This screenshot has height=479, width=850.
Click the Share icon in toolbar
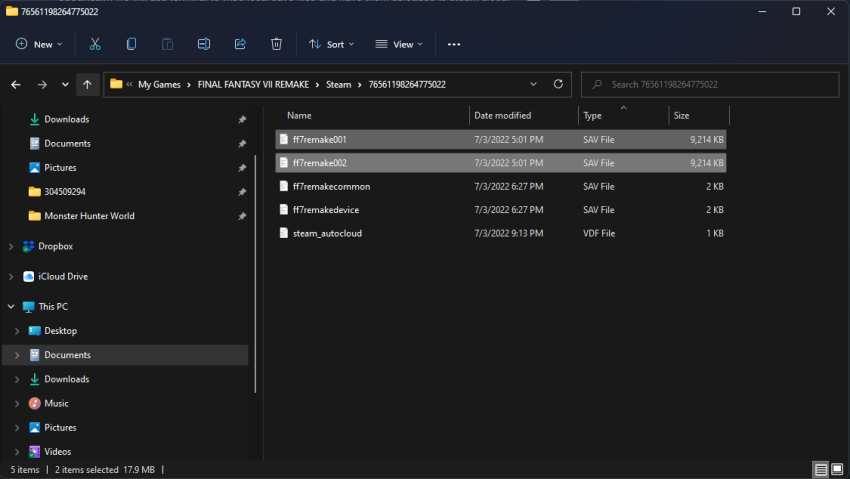tap(240, 44)
